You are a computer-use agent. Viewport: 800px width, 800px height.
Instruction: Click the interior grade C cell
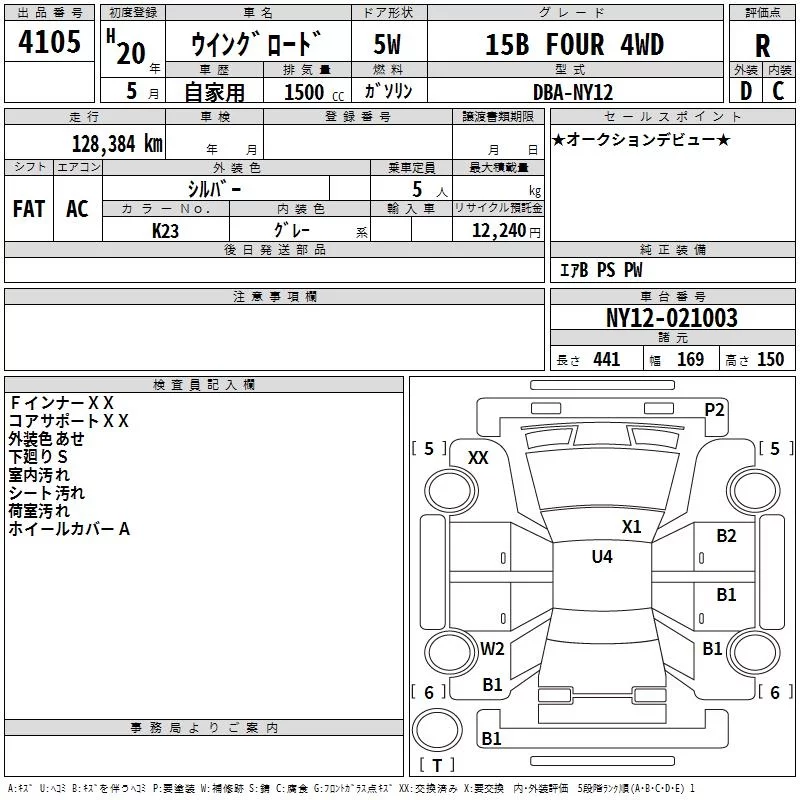click(x=778, y=91)
